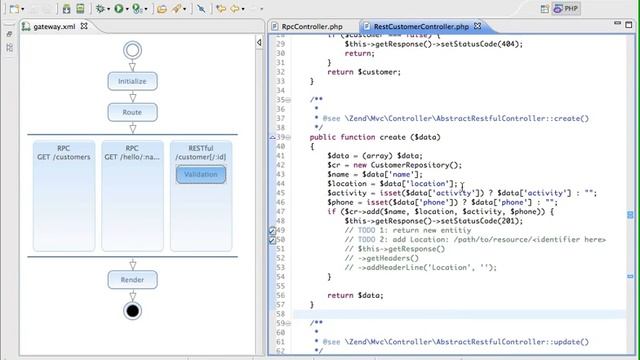Click the restore view icon in left sidebar
This screenshot has width=640, height=360.
[9, 34]
